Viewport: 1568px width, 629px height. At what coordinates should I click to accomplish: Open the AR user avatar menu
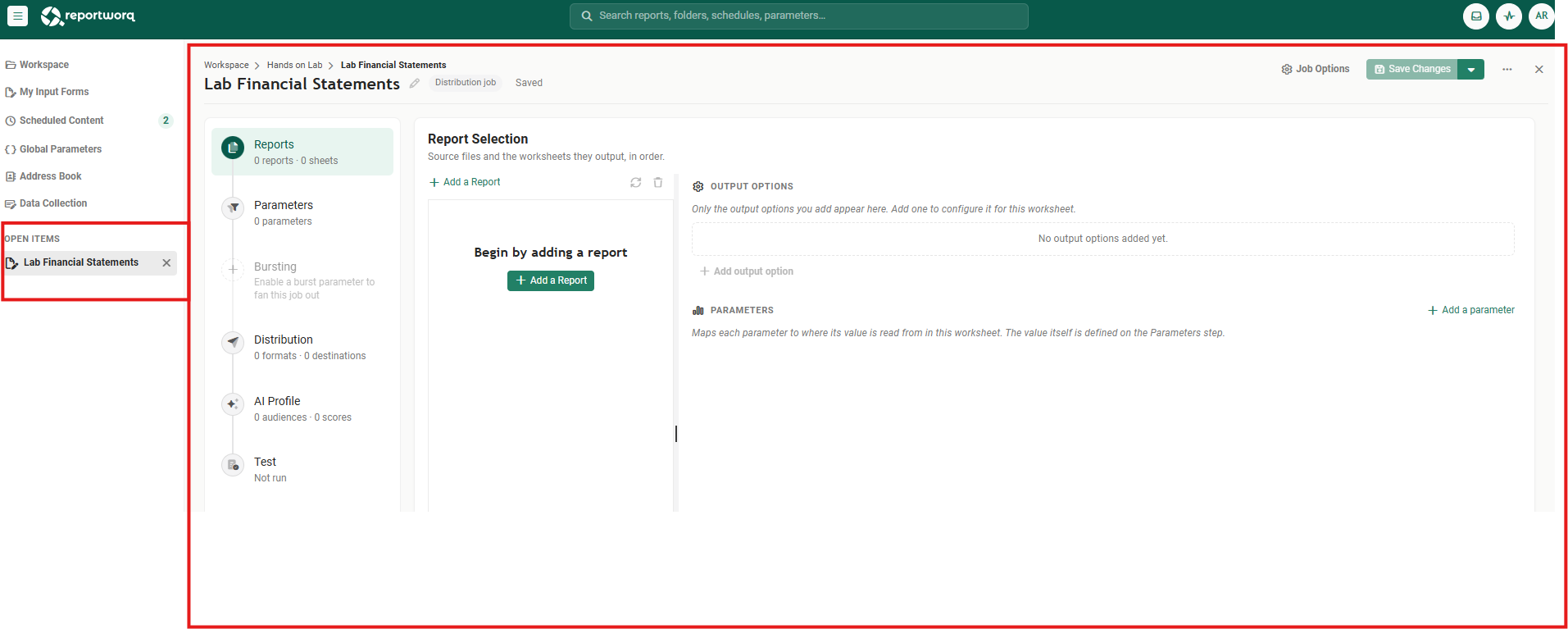click(x=1541, y=16)
